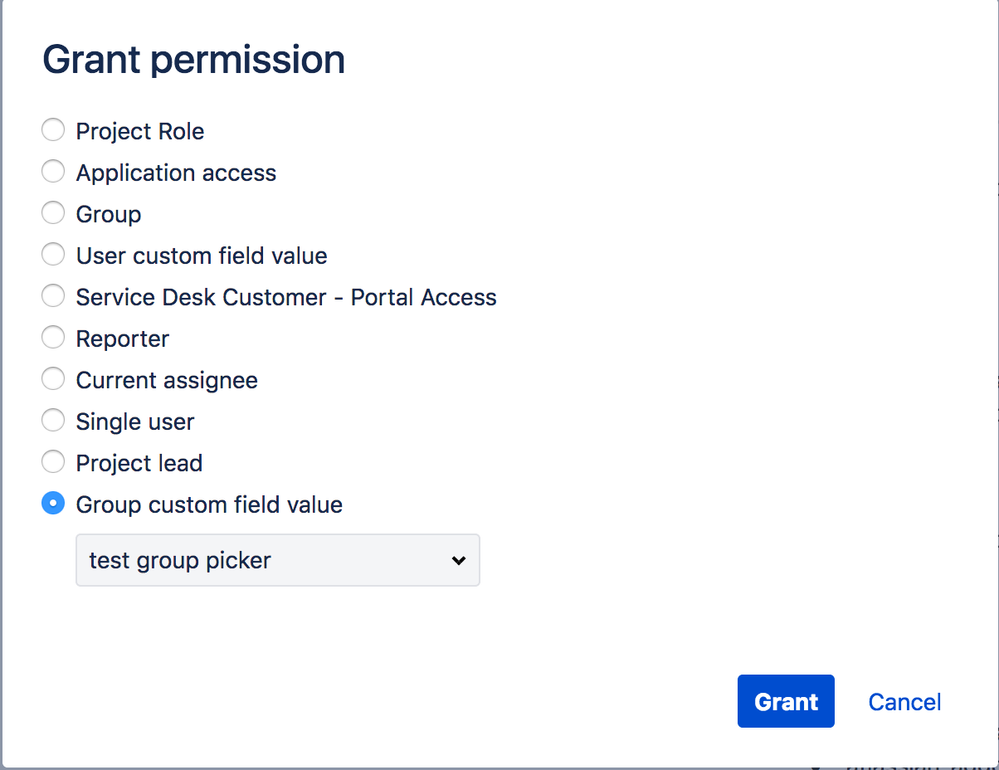Screen dimensions: 999x770
Task: Choose the Application access radio option
Action: coord(53,172)
